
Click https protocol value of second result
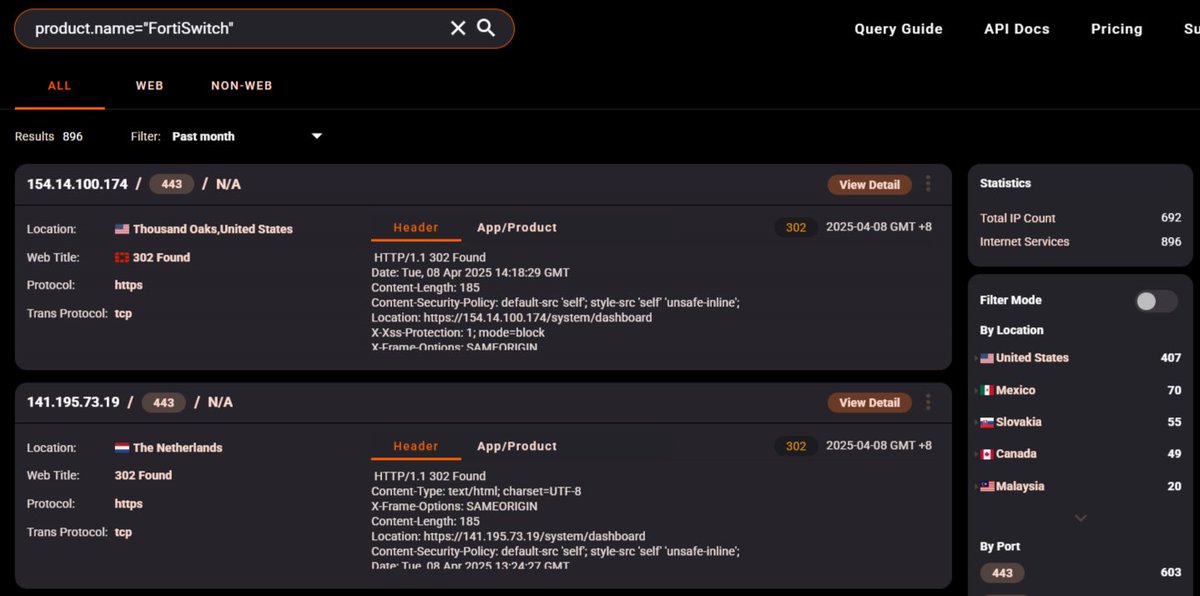pyautogui.click(x=128, y=504)
